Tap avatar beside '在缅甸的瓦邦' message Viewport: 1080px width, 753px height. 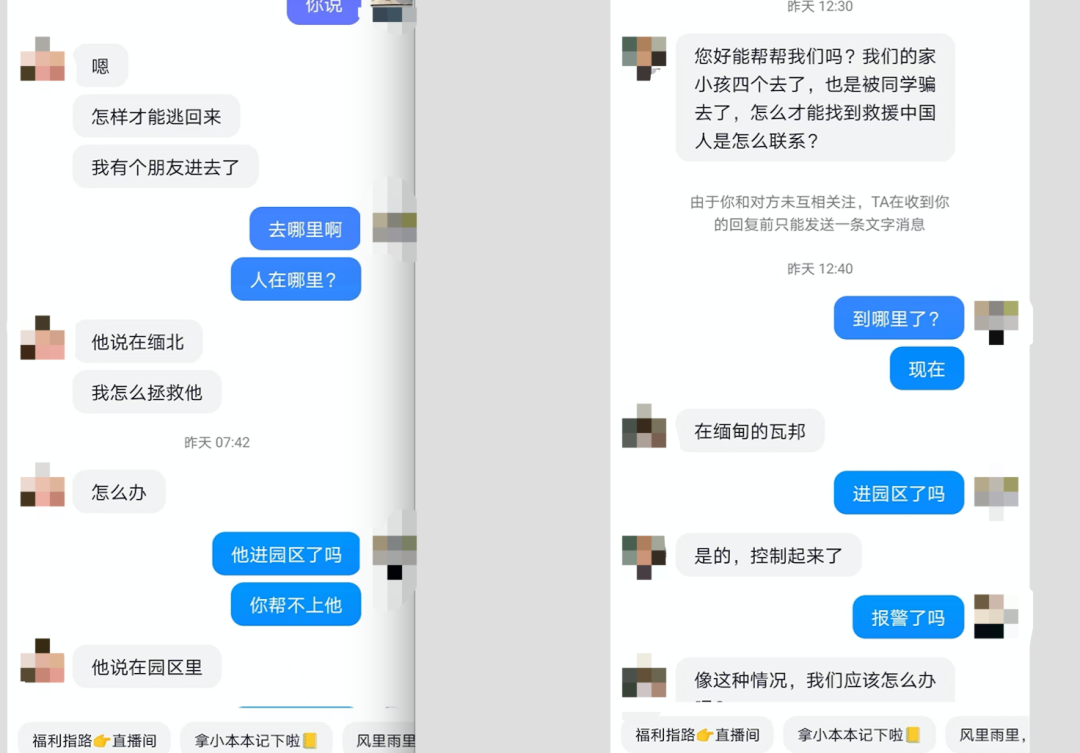[644, 426]
